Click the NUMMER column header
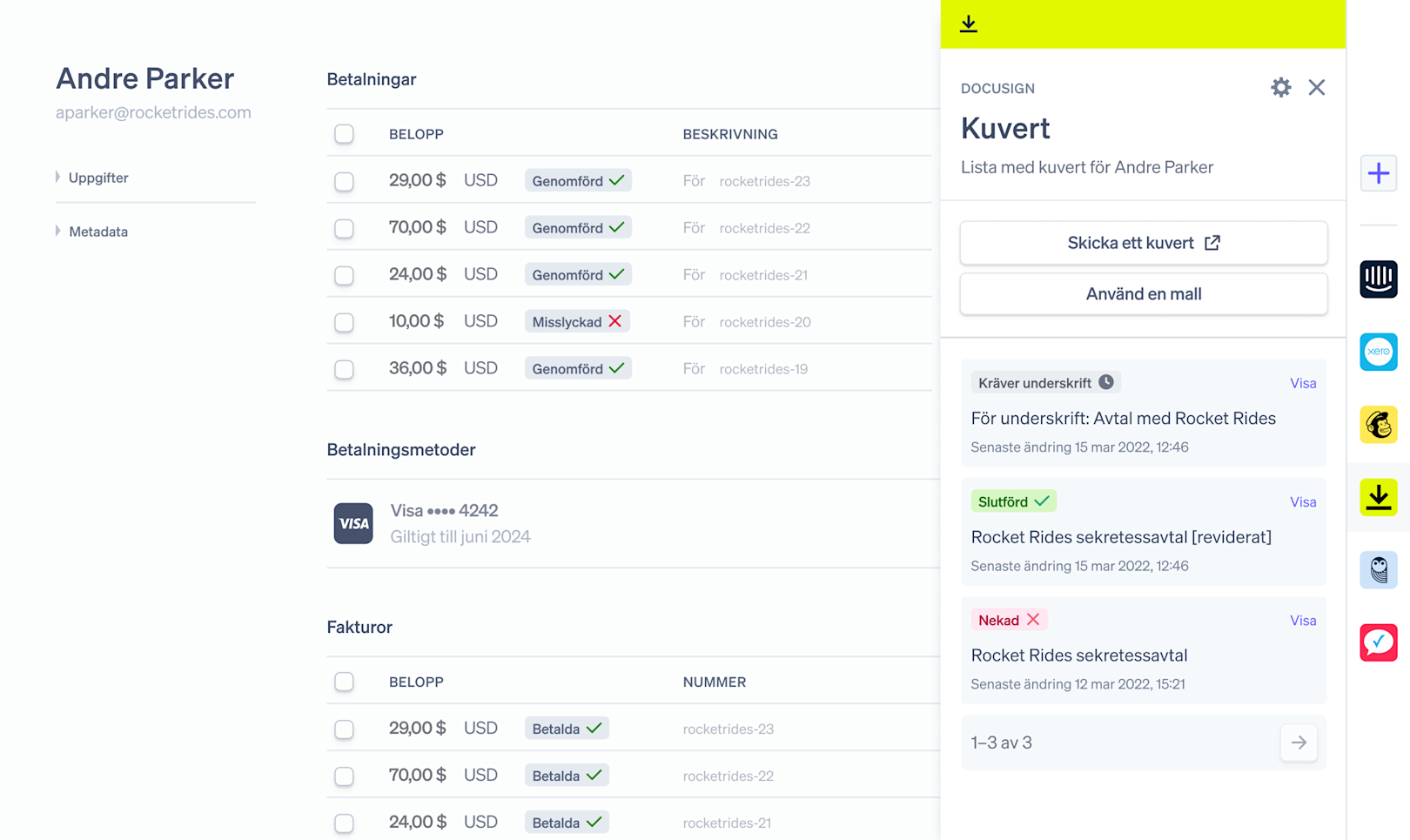This screenshot has height=840, width=1410. click(714, 682)
